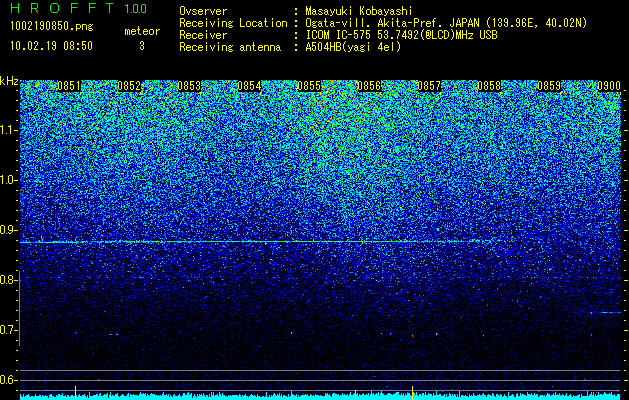Select the antenna value A504HB(yagi 4el)
The image size is (629, 400).
point(353,47)
